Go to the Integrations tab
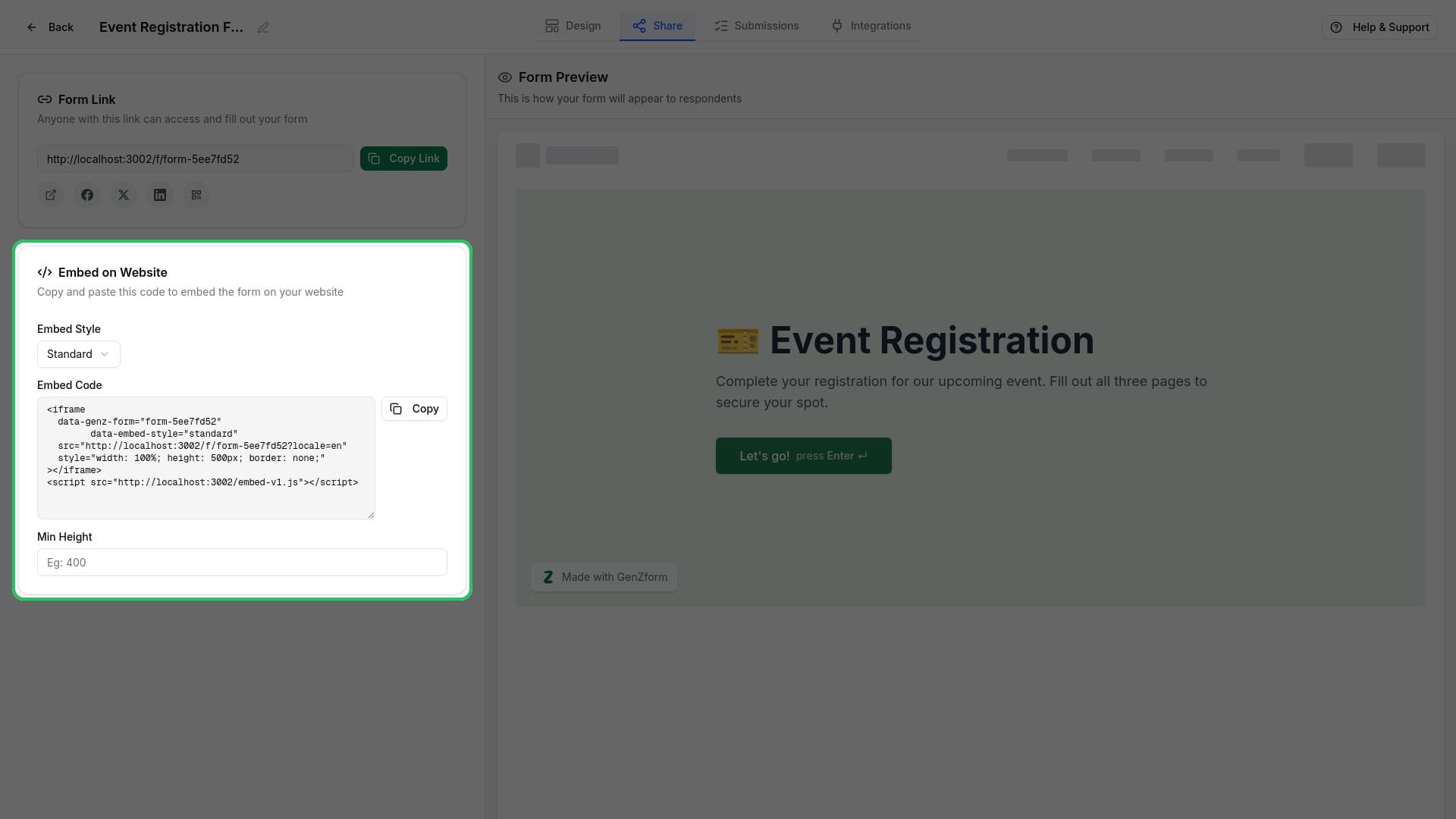Viewport: 1456px width, 819px height. coord(871,25)
